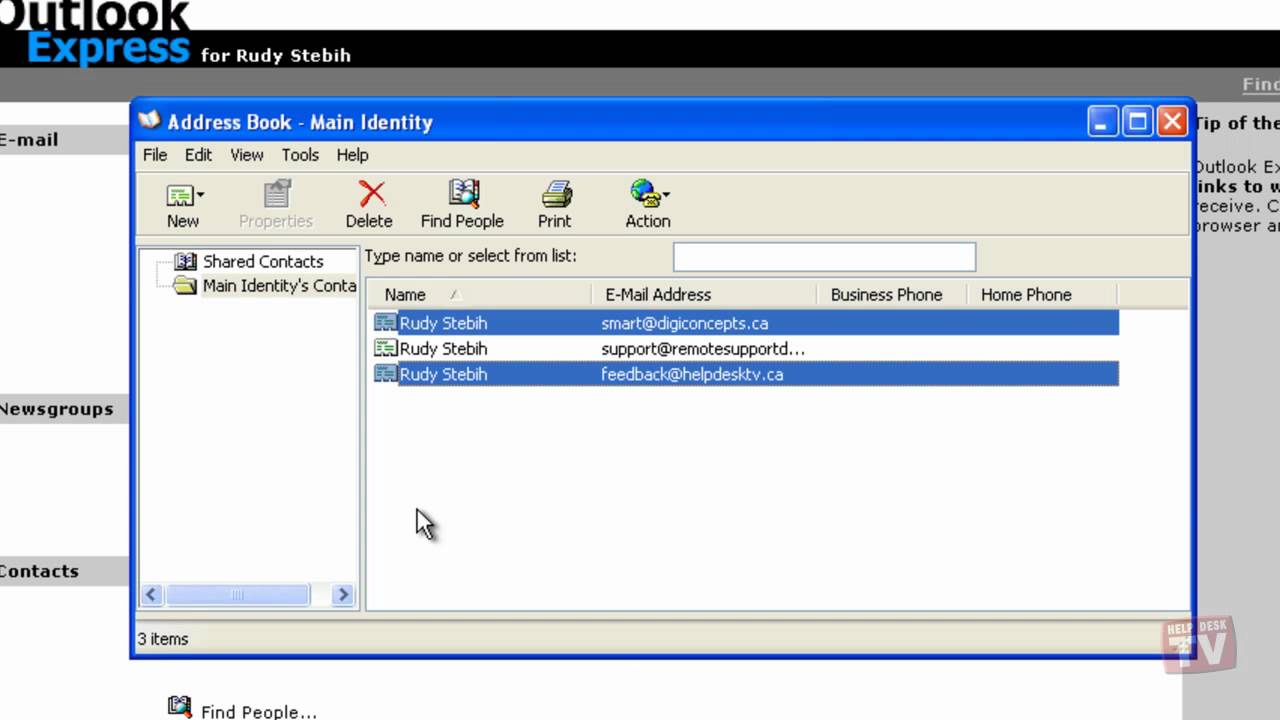Open the View menu
The height and width of the screenshot is (720, 1280).
247,155
